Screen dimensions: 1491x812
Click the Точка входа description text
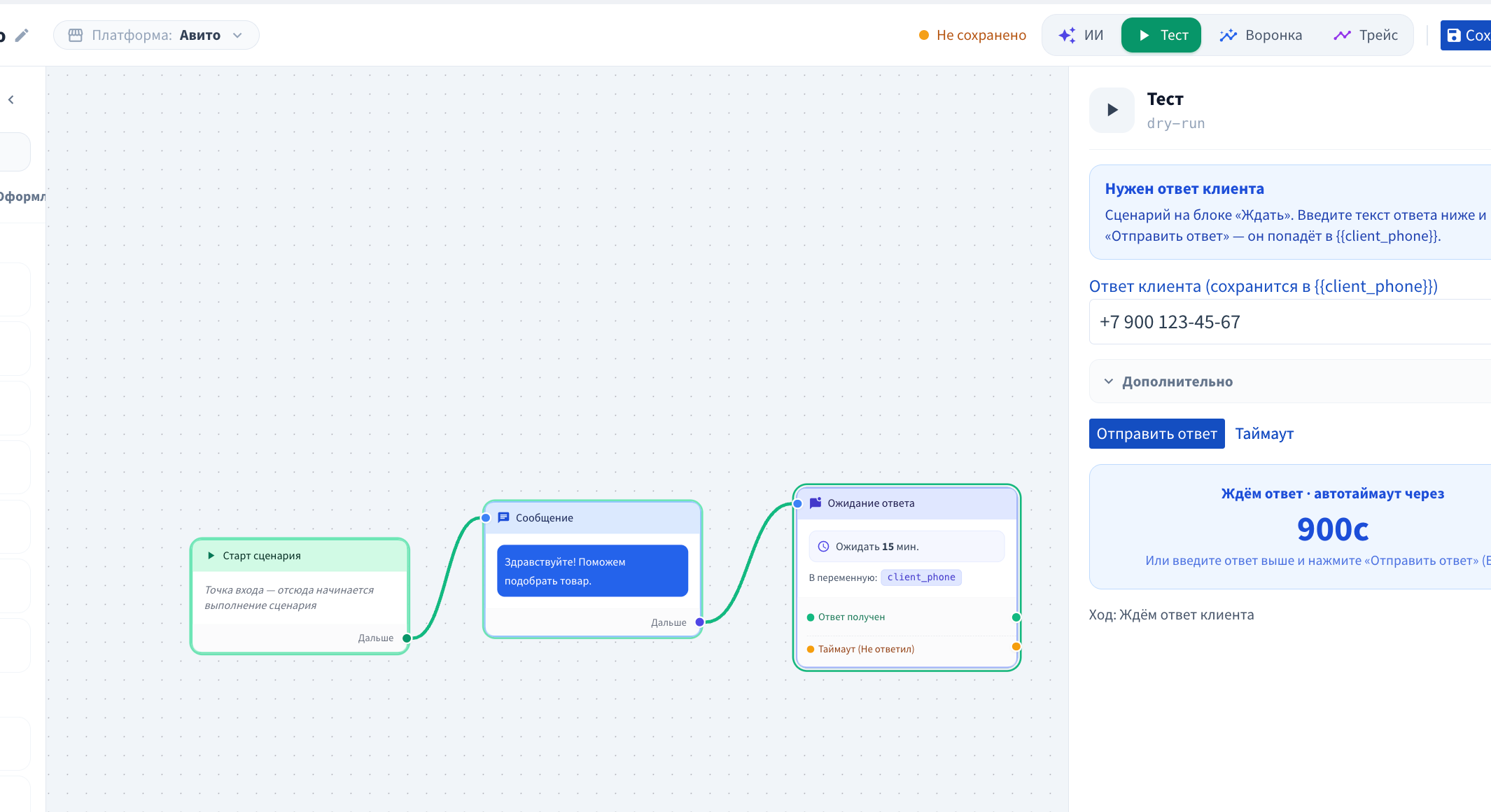(x=289, y=598)
